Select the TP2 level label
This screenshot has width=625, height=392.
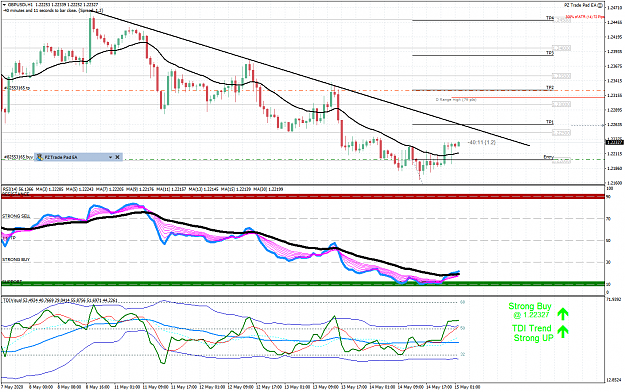(x=550, y=88)
